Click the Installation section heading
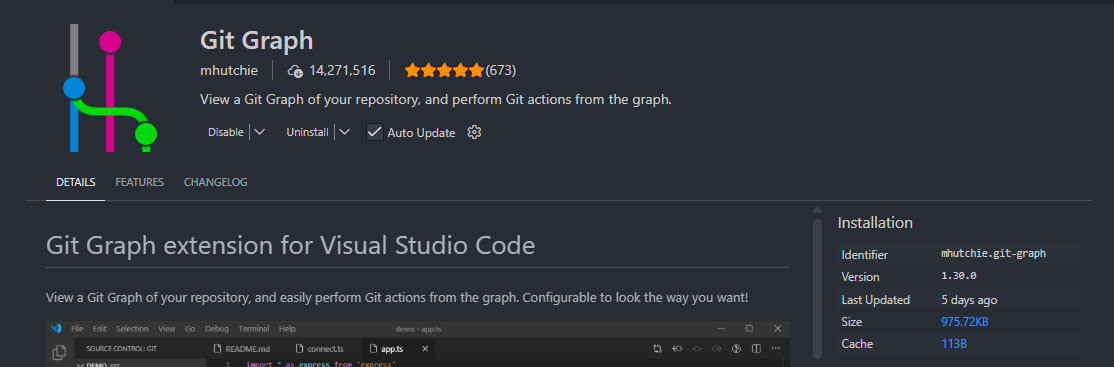The image size is (1114, 367). pyautogui.click(x=875, y=222)
